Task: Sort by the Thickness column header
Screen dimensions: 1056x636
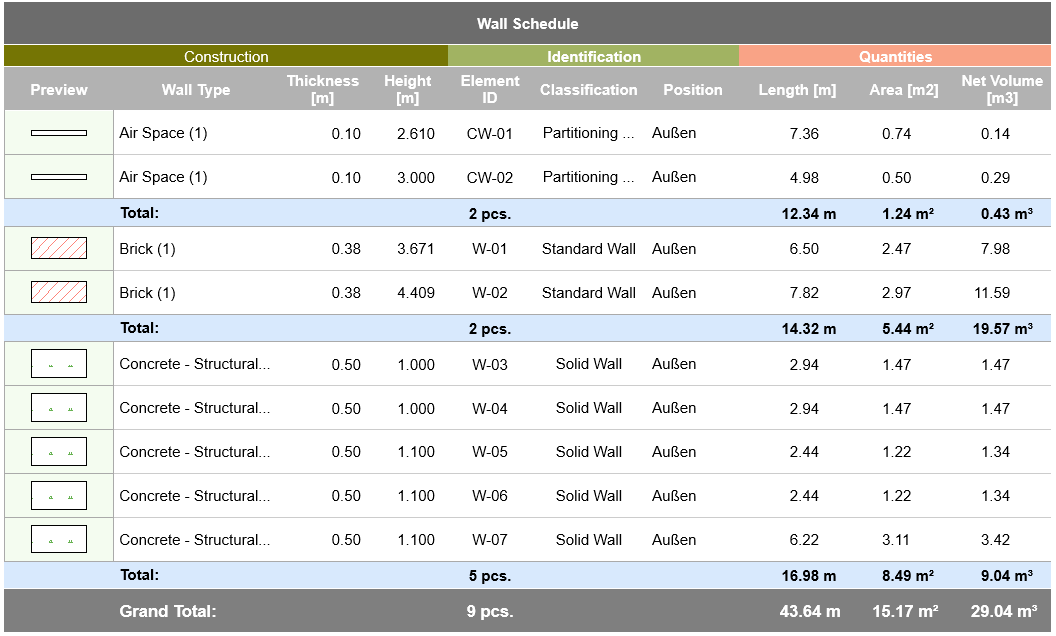Action: (x=320, y=89)
